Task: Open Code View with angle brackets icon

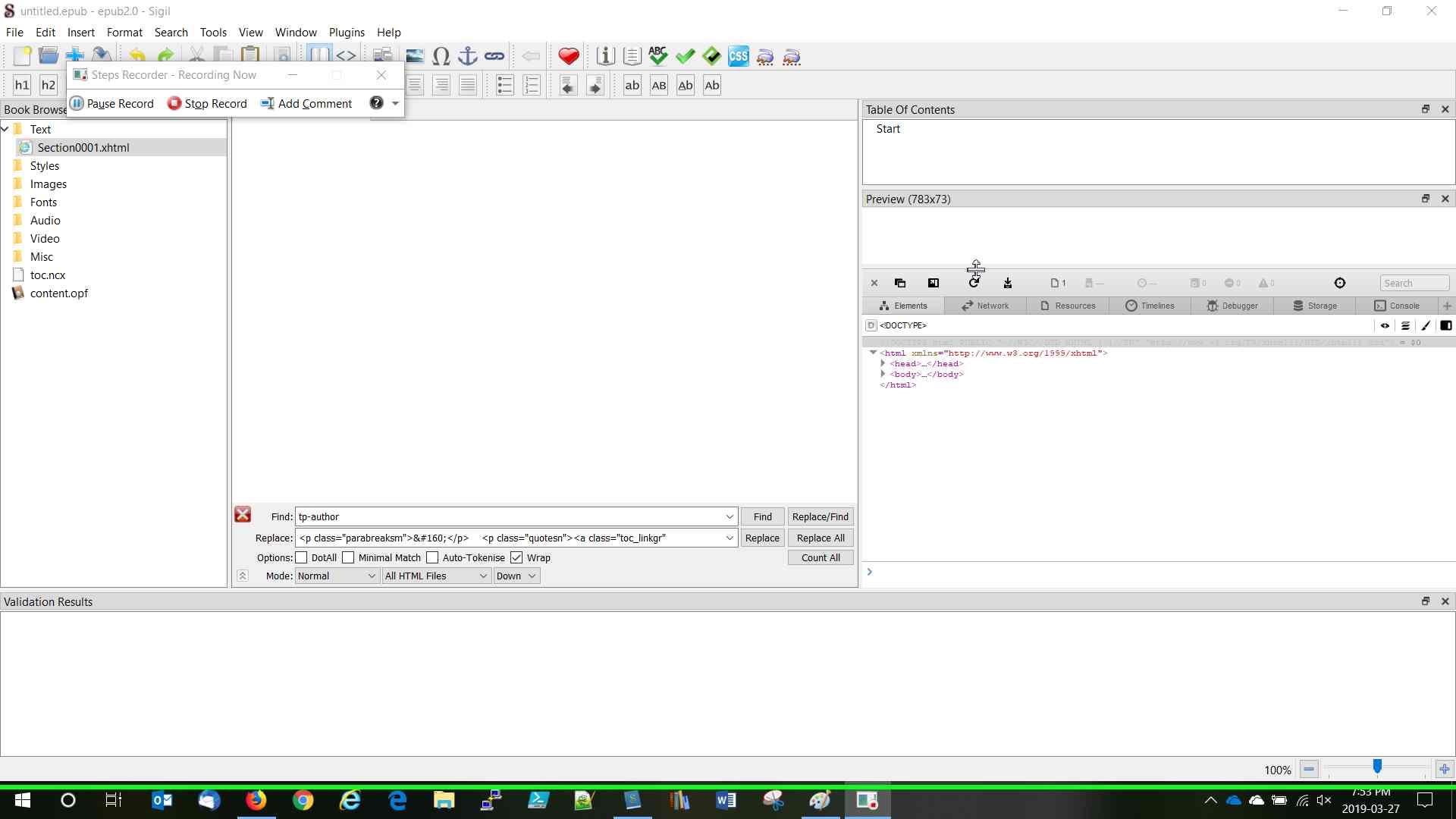Action: tap(346, 57)
